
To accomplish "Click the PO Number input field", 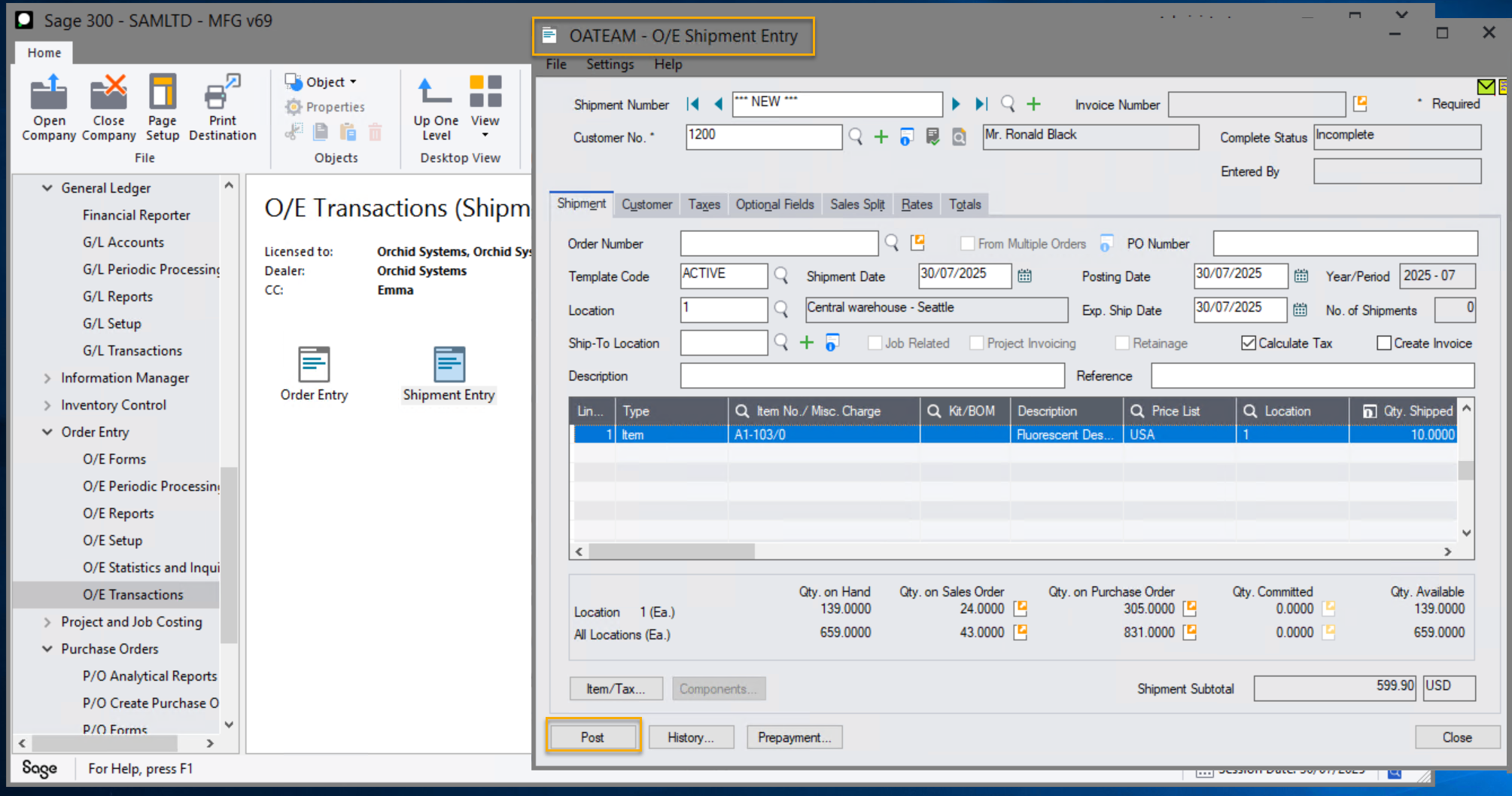I will point(1345,243).
